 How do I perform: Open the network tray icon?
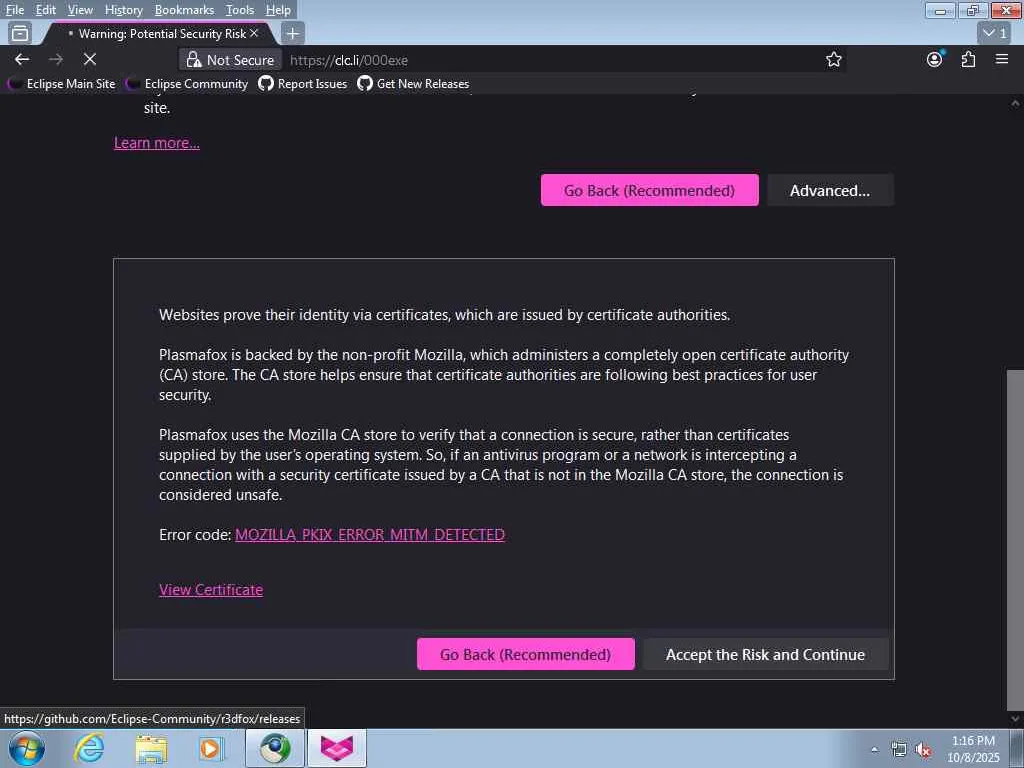899,749
